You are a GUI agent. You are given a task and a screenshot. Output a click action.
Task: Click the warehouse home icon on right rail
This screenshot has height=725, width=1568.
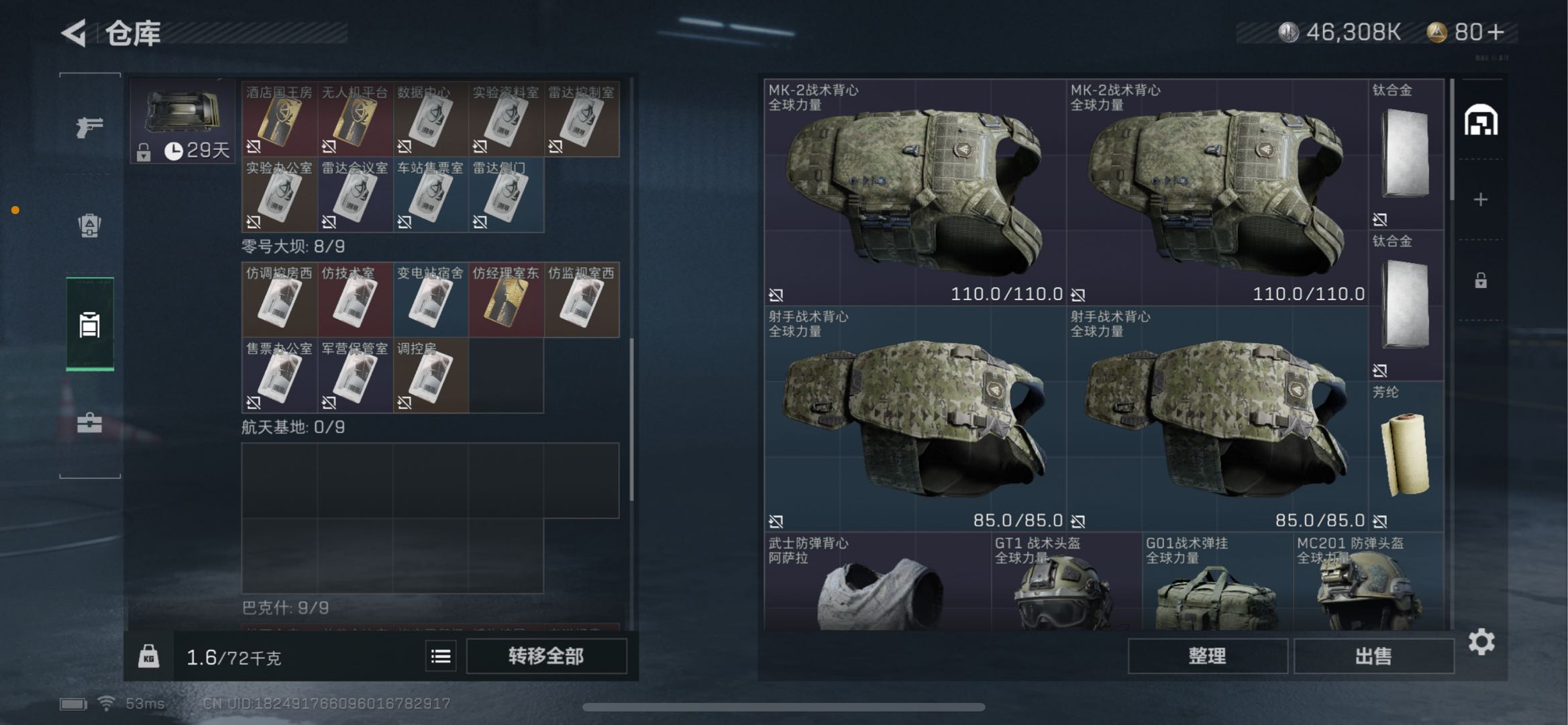tap(1480, 121)
